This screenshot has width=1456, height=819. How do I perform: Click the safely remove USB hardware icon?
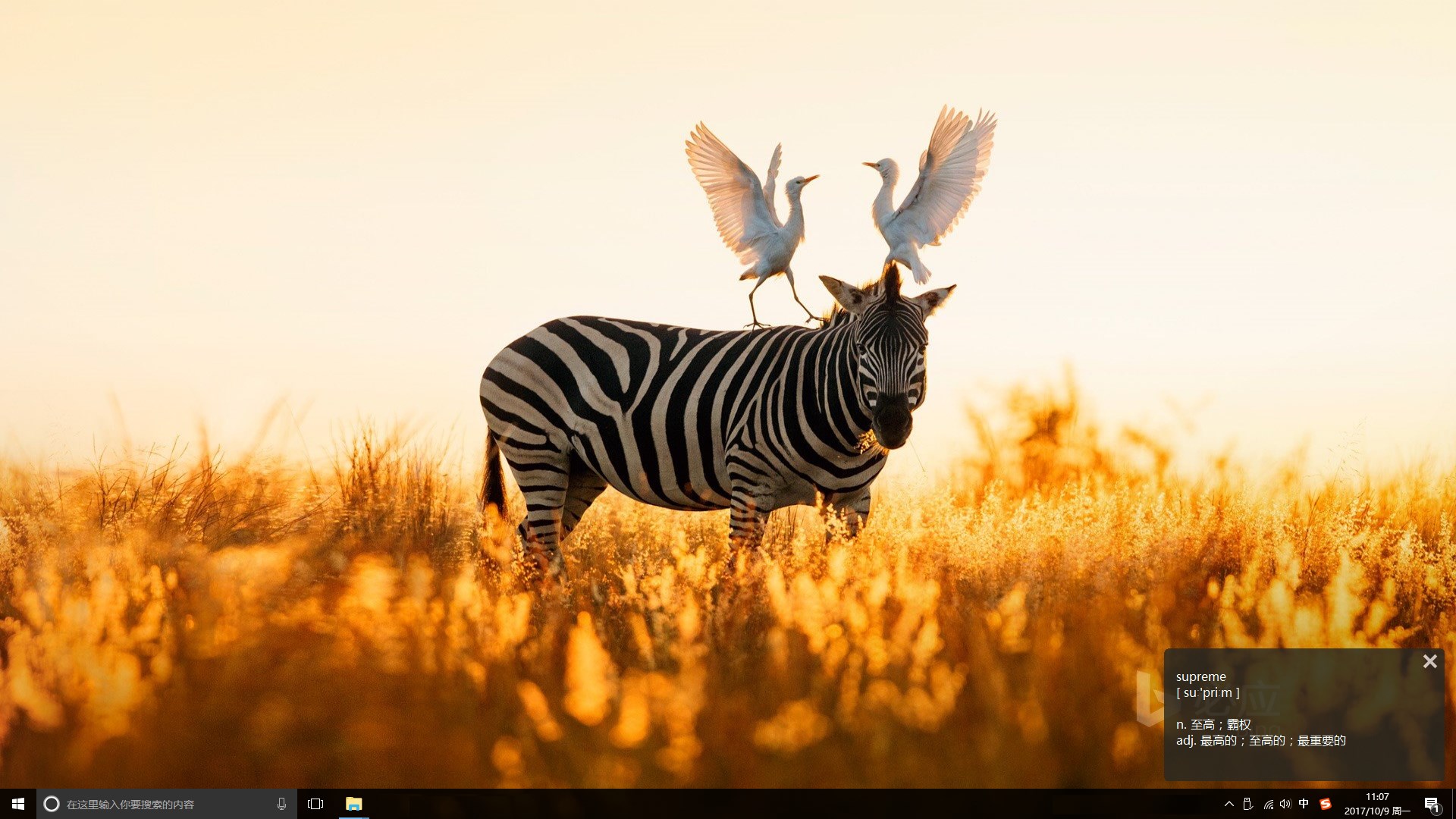1248,804
